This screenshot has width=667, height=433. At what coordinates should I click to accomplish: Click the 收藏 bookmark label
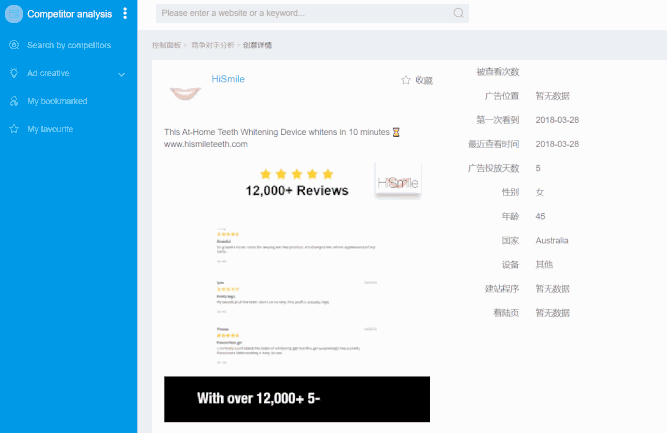coord(424,80)
